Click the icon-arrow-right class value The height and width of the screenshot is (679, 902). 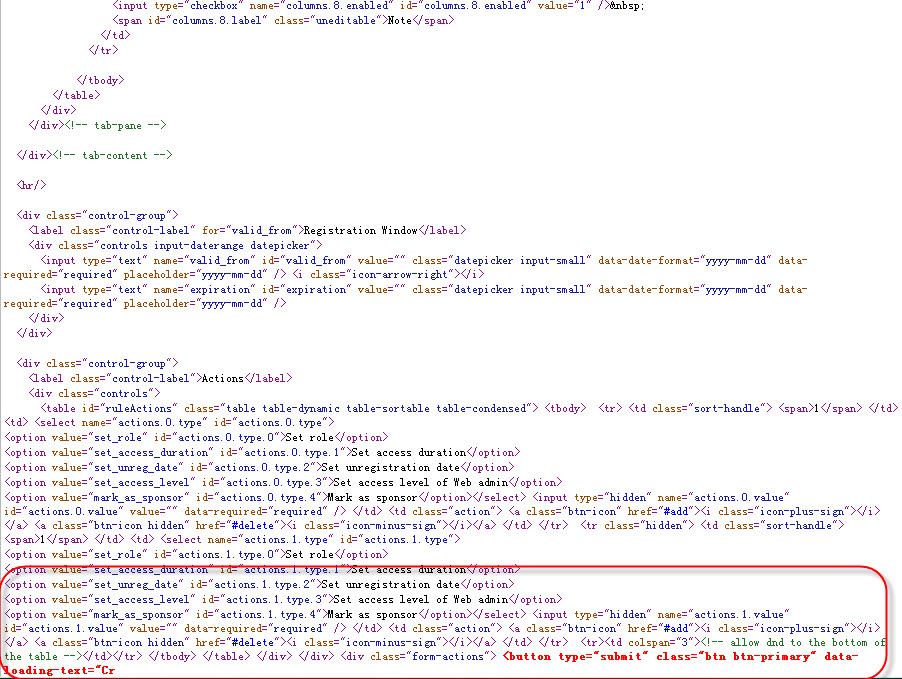(x=423, y=274)
